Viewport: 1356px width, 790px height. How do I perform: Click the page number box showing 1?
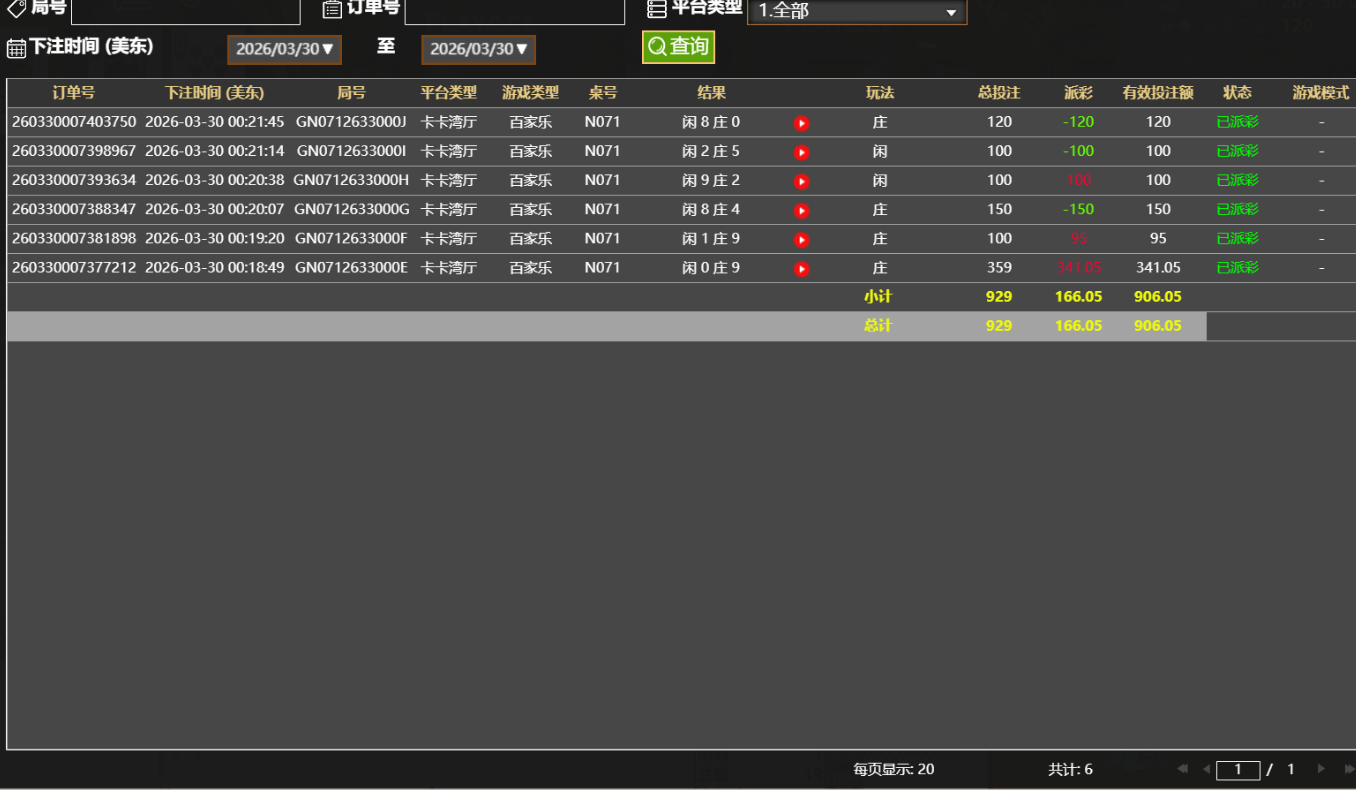1237,769
